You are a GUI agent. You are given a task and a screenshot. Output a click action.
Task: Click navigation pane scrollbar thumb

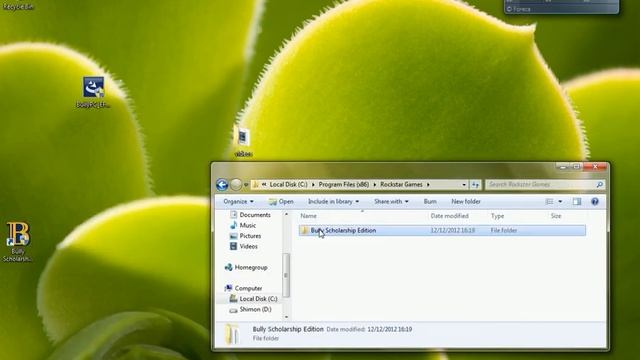(286, 275)
